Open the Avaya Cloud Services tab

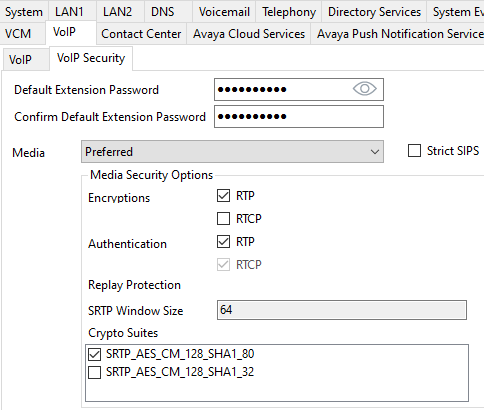[249, 34]
